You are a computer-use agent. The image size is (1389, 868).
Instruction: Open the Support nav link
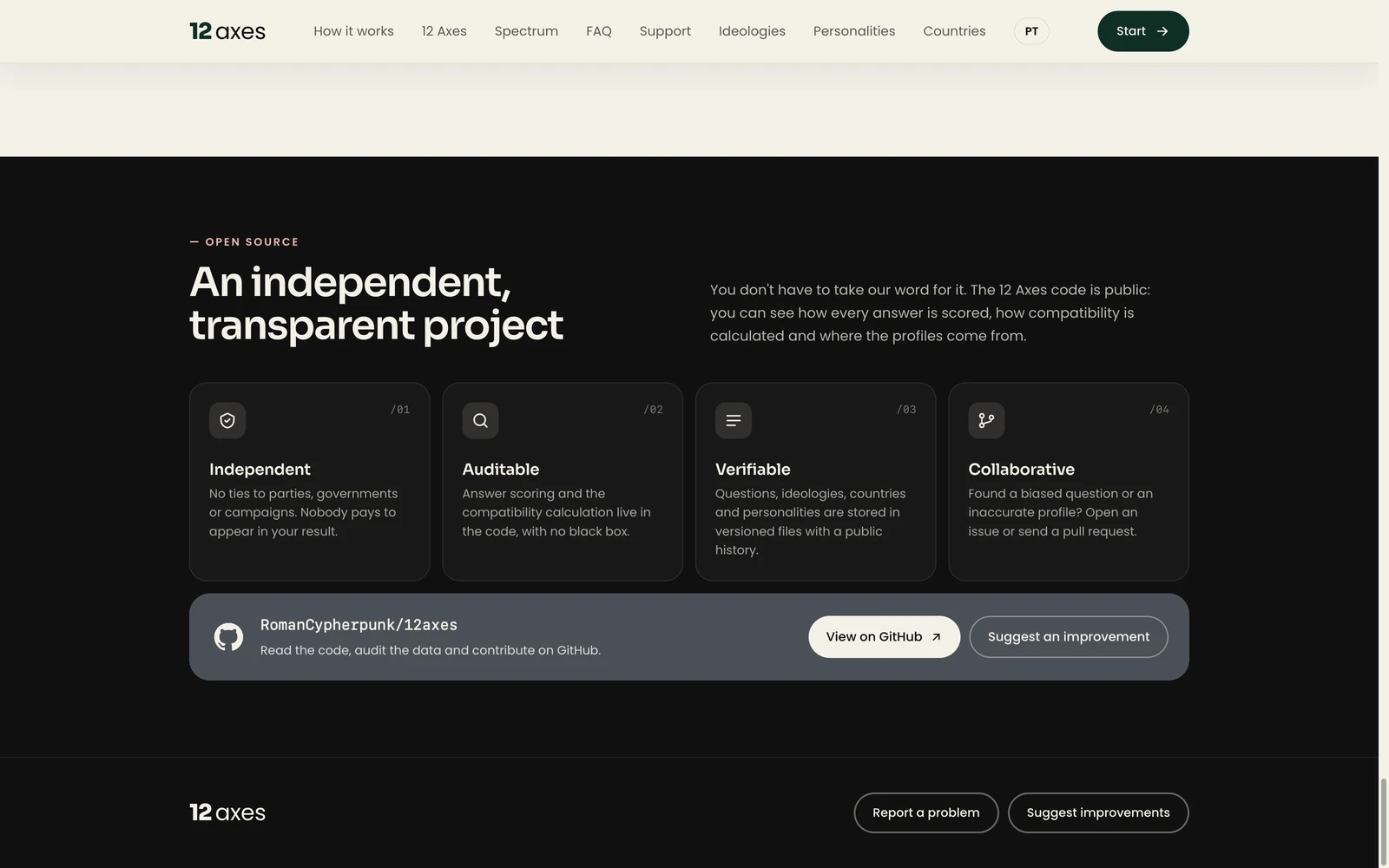pyautogui.click(x=665, y=31)
